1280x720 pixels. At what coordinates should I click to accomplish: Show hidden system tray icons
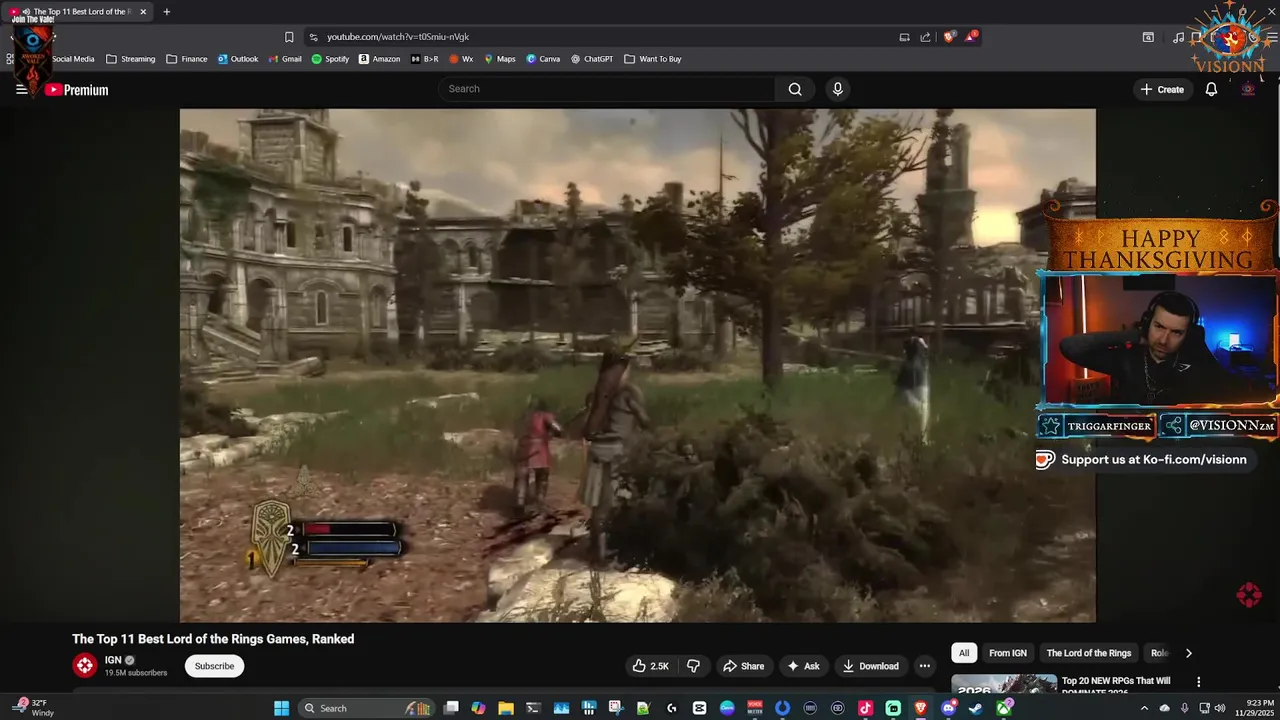tap(1144, 708)
